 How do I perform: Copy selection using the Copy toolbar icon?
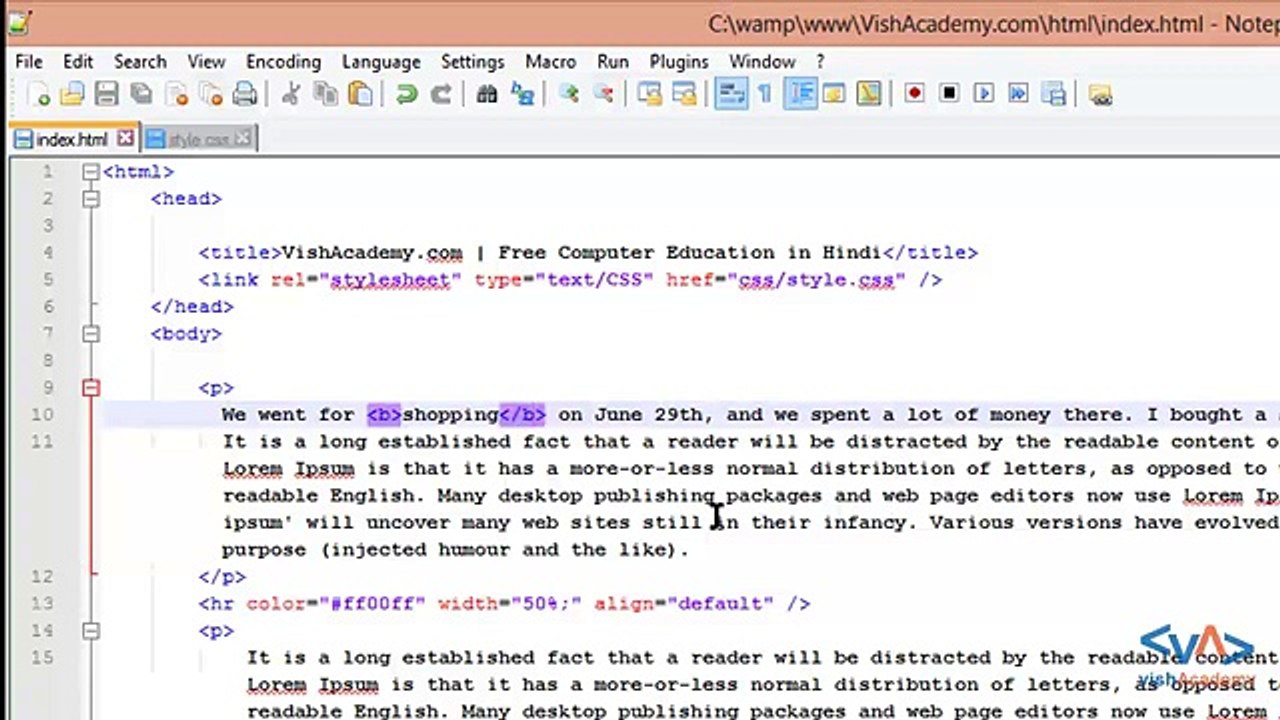tap(325, 94)
